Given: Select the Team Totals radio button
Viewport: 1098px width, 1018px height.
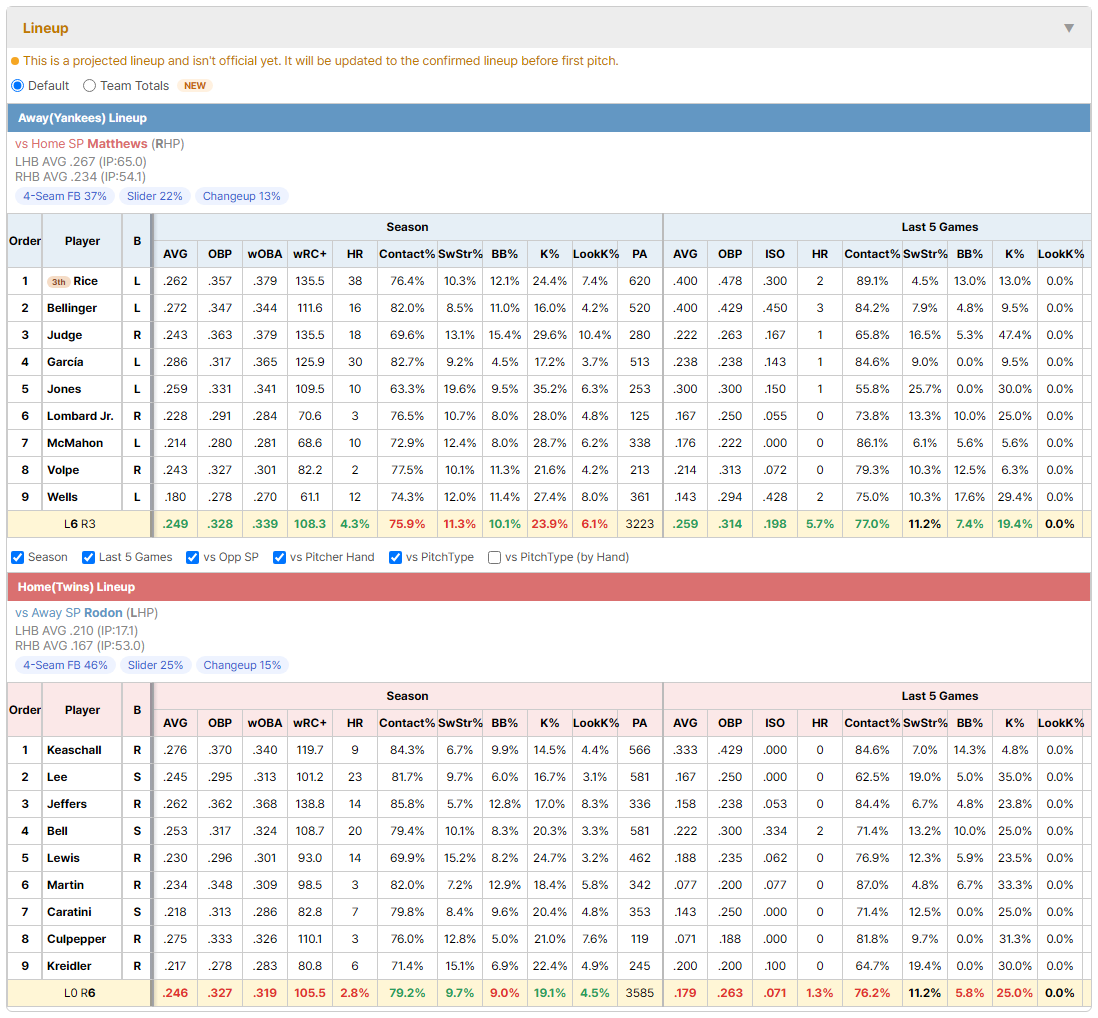Looking at the screenshot, I should point(89,85).
